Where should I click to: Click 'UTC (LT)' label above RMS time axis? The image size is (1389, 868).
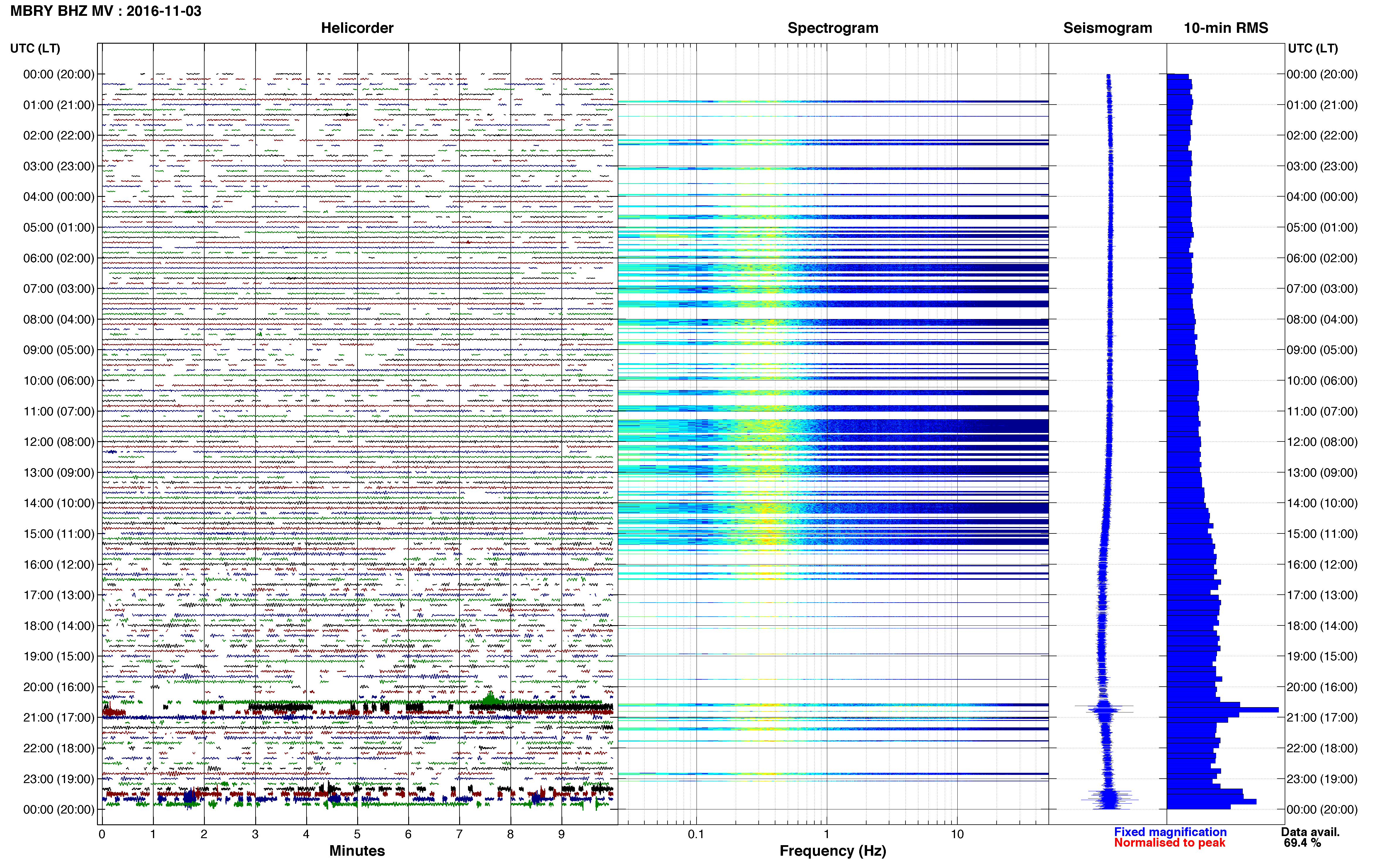tap(1313, 48)
